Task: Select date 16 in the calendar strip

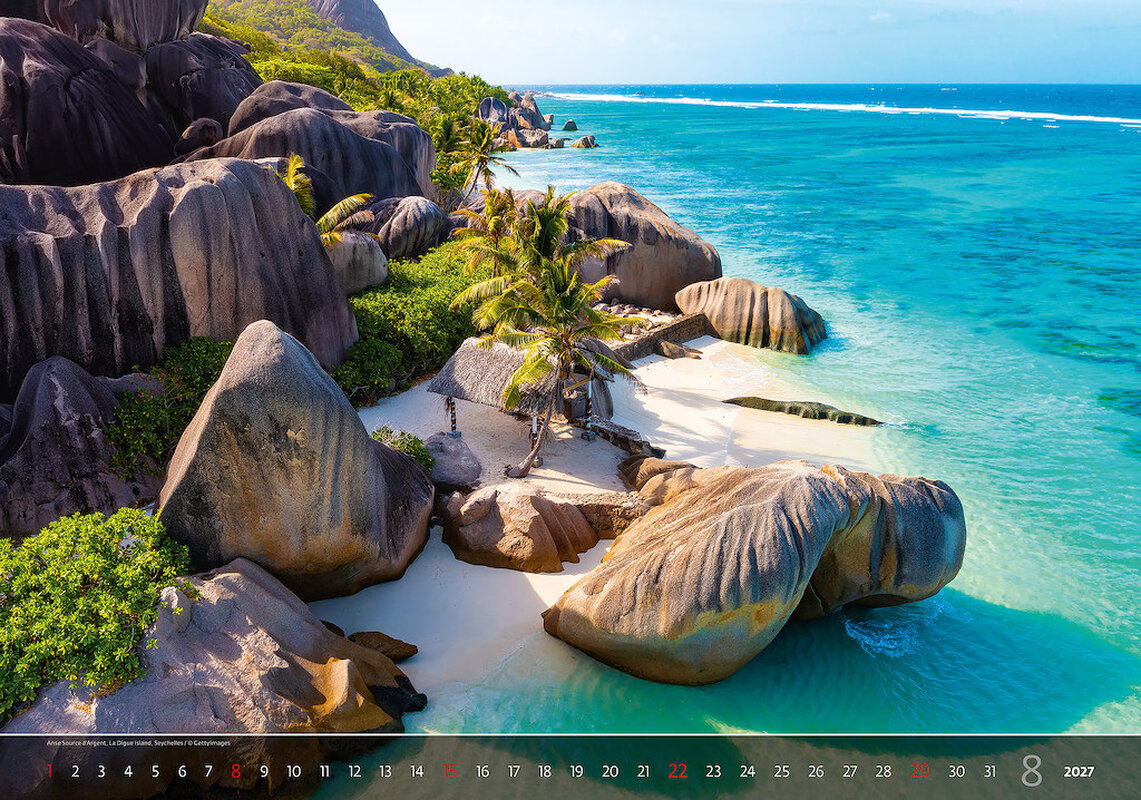Action: (482, 772)
